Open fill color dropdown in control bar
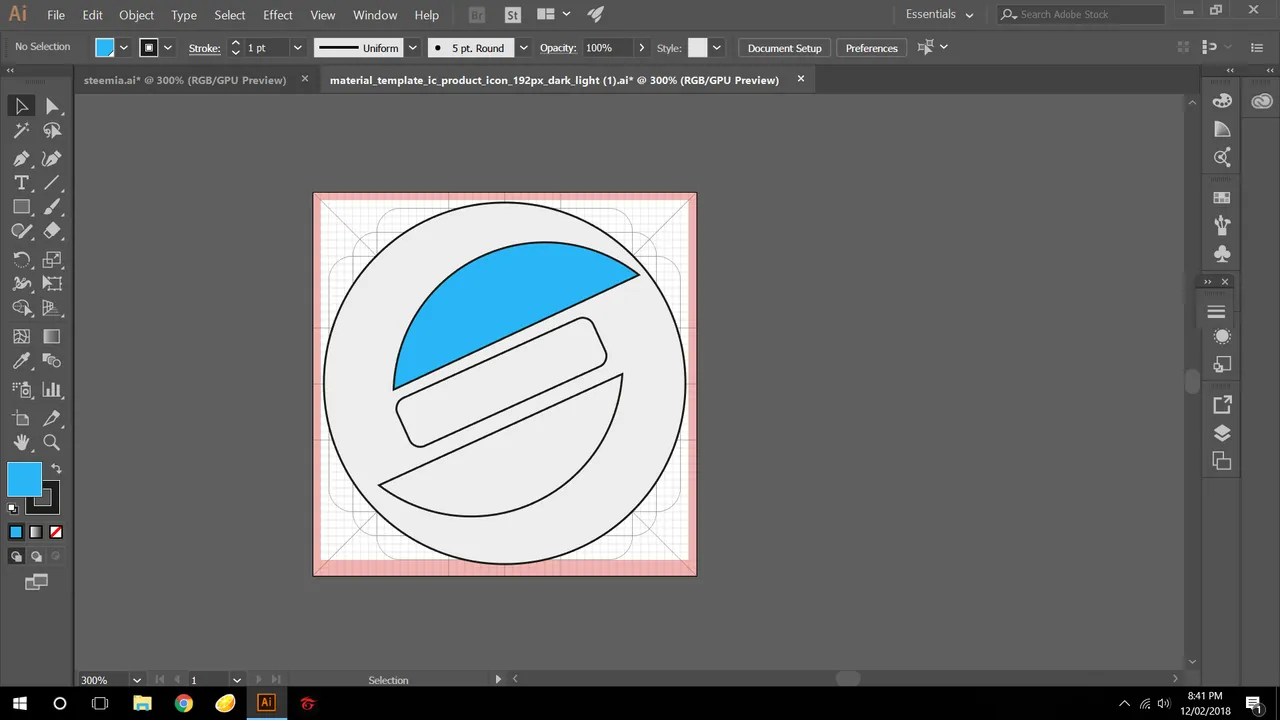The width and height of the screenshot is (1280, 720). point(124,48)
